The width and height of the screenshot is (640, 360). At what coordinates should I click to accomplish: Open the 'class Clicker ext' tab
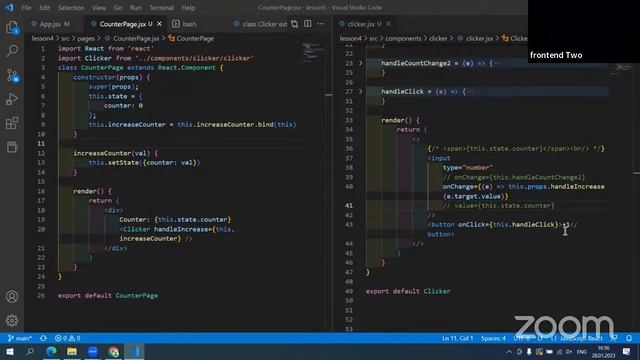pyautogui.click(x=261, y=24)
